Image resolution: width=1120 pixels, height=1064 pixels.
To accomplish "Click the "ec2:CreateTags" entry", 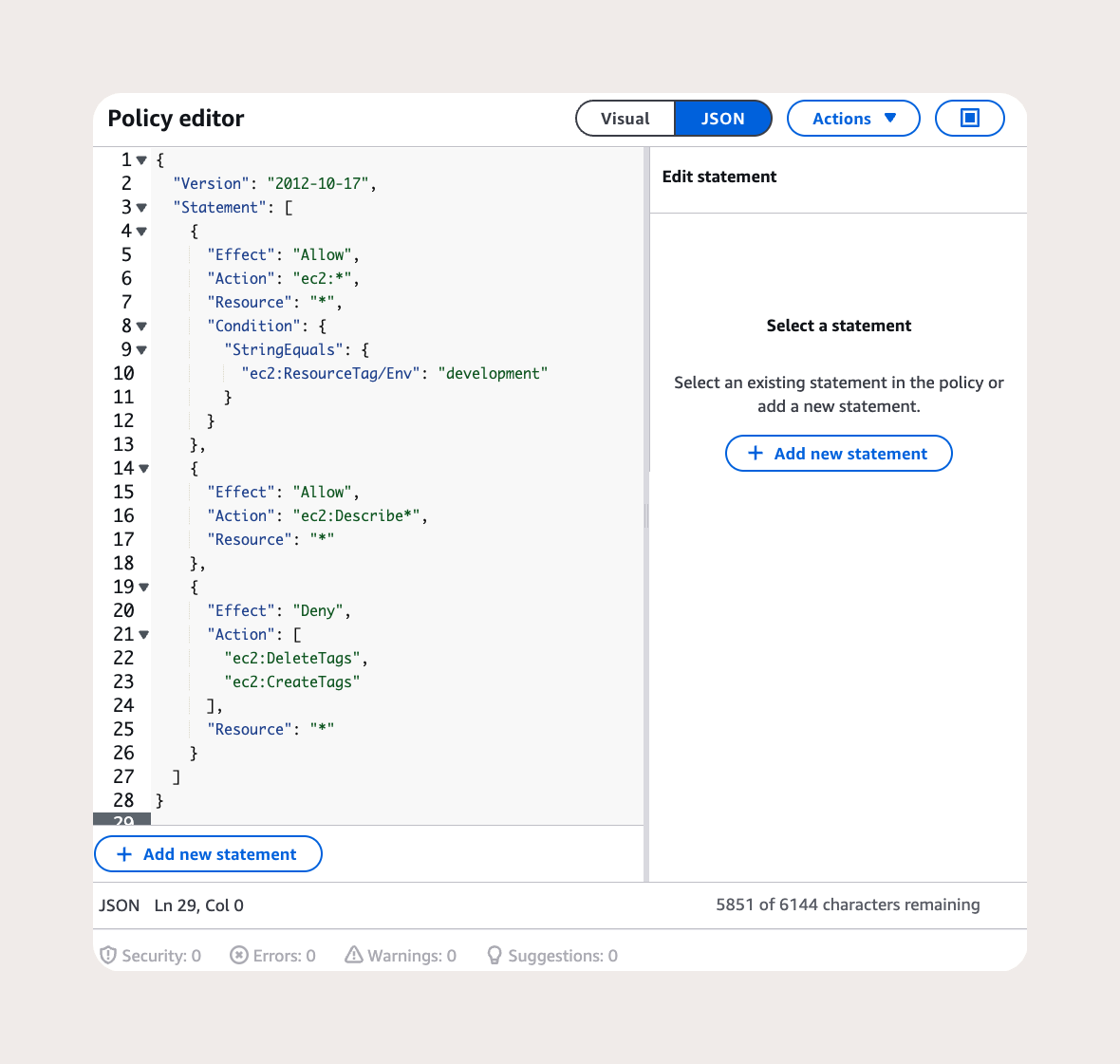I will coord(292,681).
